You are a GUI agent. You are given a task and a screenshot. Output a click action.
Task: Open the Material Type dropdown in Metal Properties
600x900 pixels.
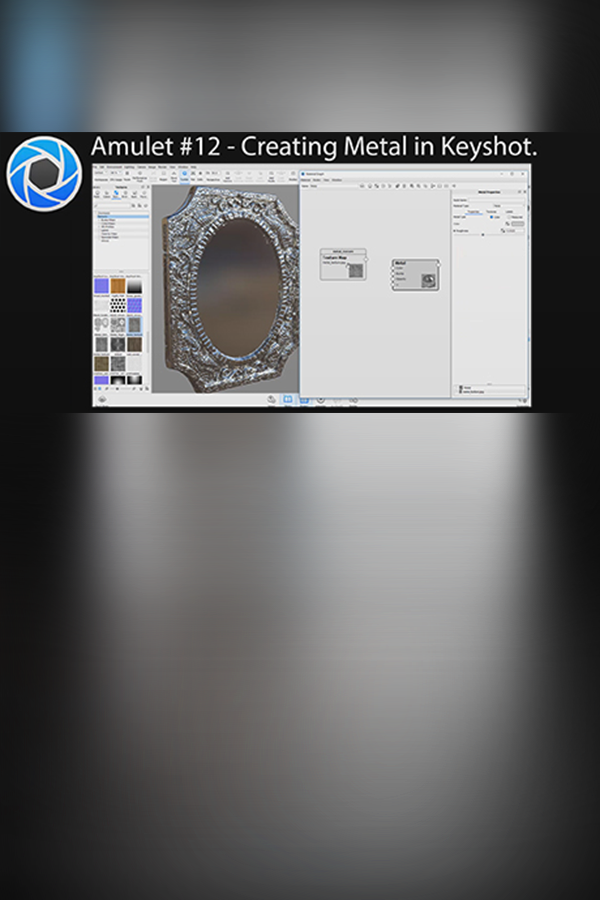(509, 205)
